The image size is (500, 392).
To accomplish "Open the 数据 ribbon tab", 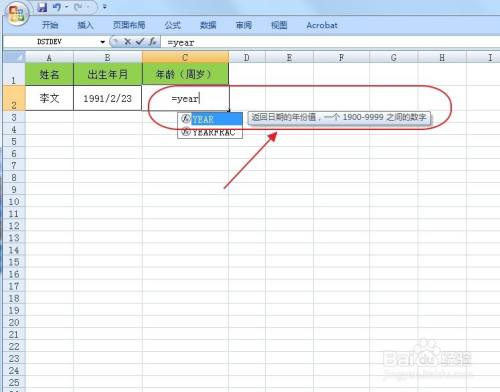I will point(208,25).
